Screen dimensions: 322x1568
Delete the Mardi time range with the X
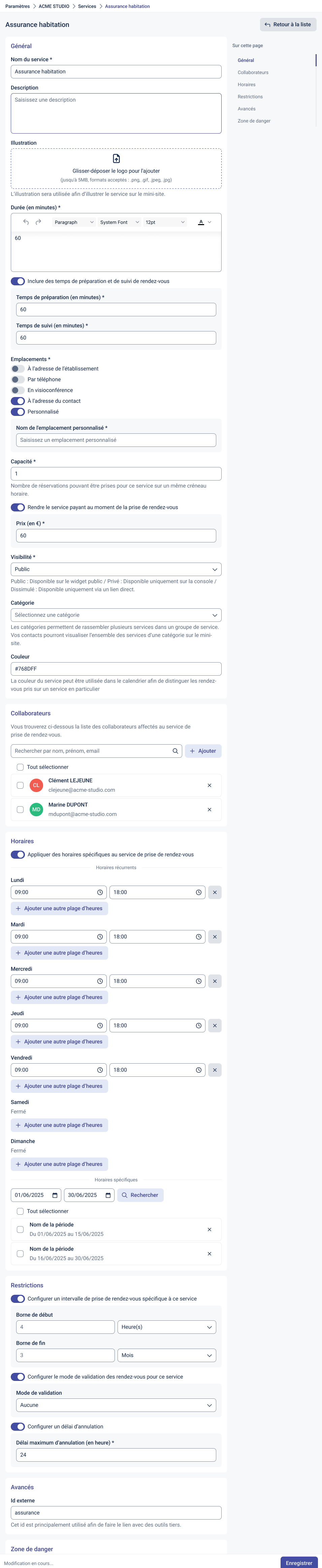215,937
